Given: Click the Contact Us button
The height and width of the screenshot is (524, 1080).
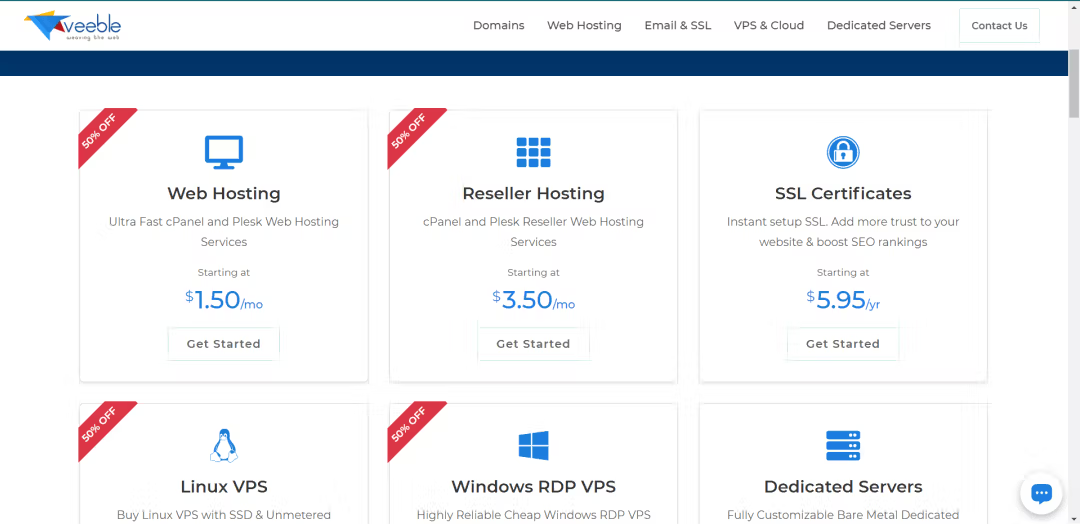Looking at the screenshot, I should 999,26.
